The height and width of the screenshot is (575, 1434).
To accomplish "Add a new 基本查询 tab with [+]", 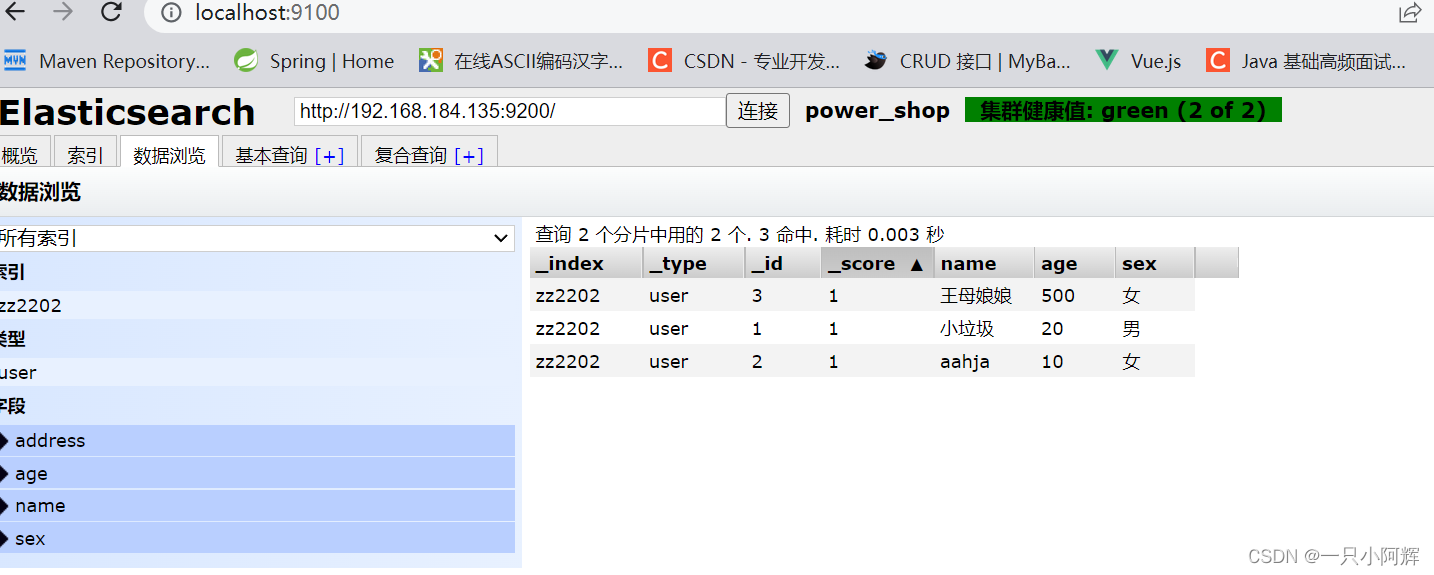I will click(329, 156).
